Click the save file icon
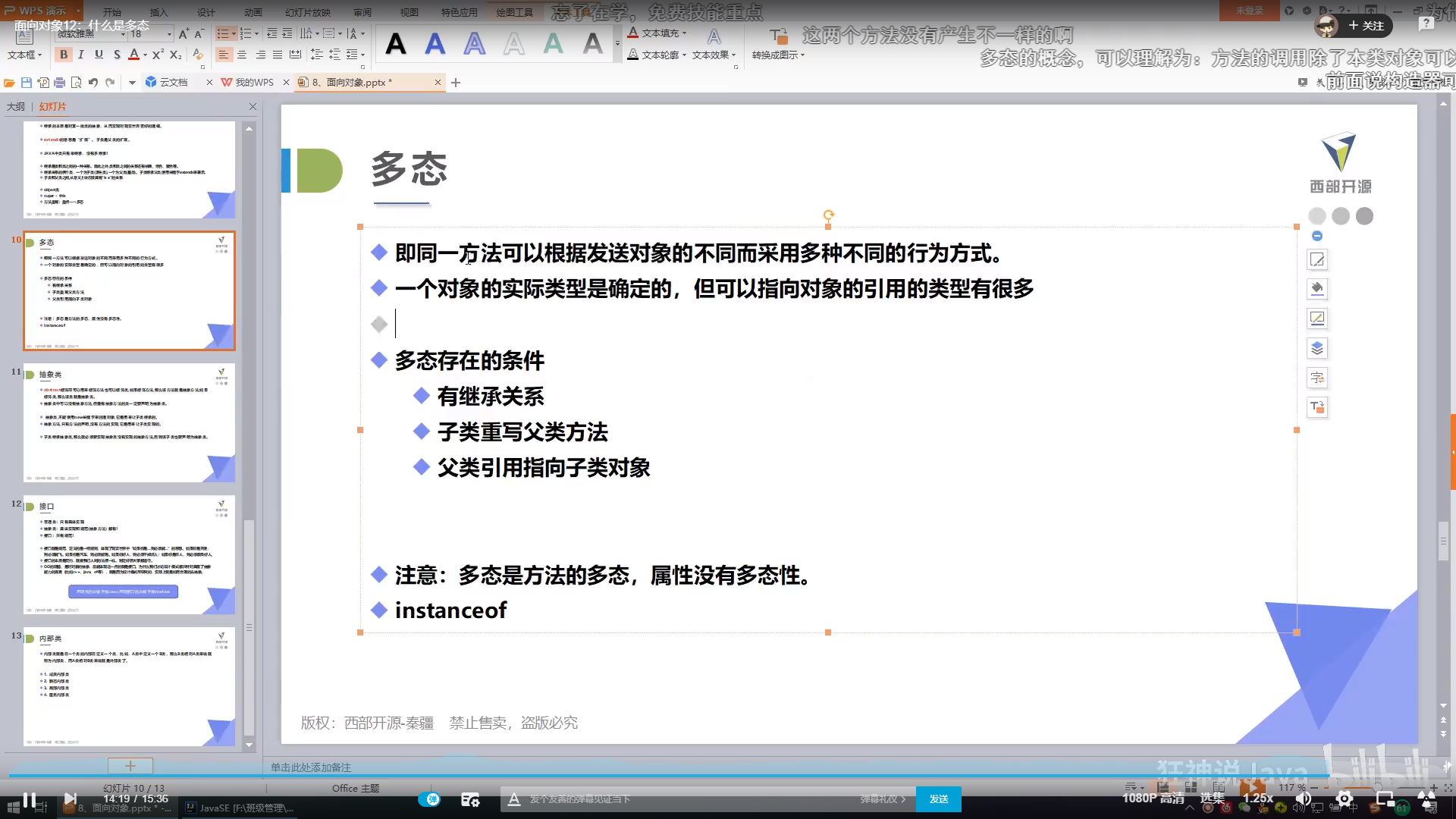 (27, 83)
